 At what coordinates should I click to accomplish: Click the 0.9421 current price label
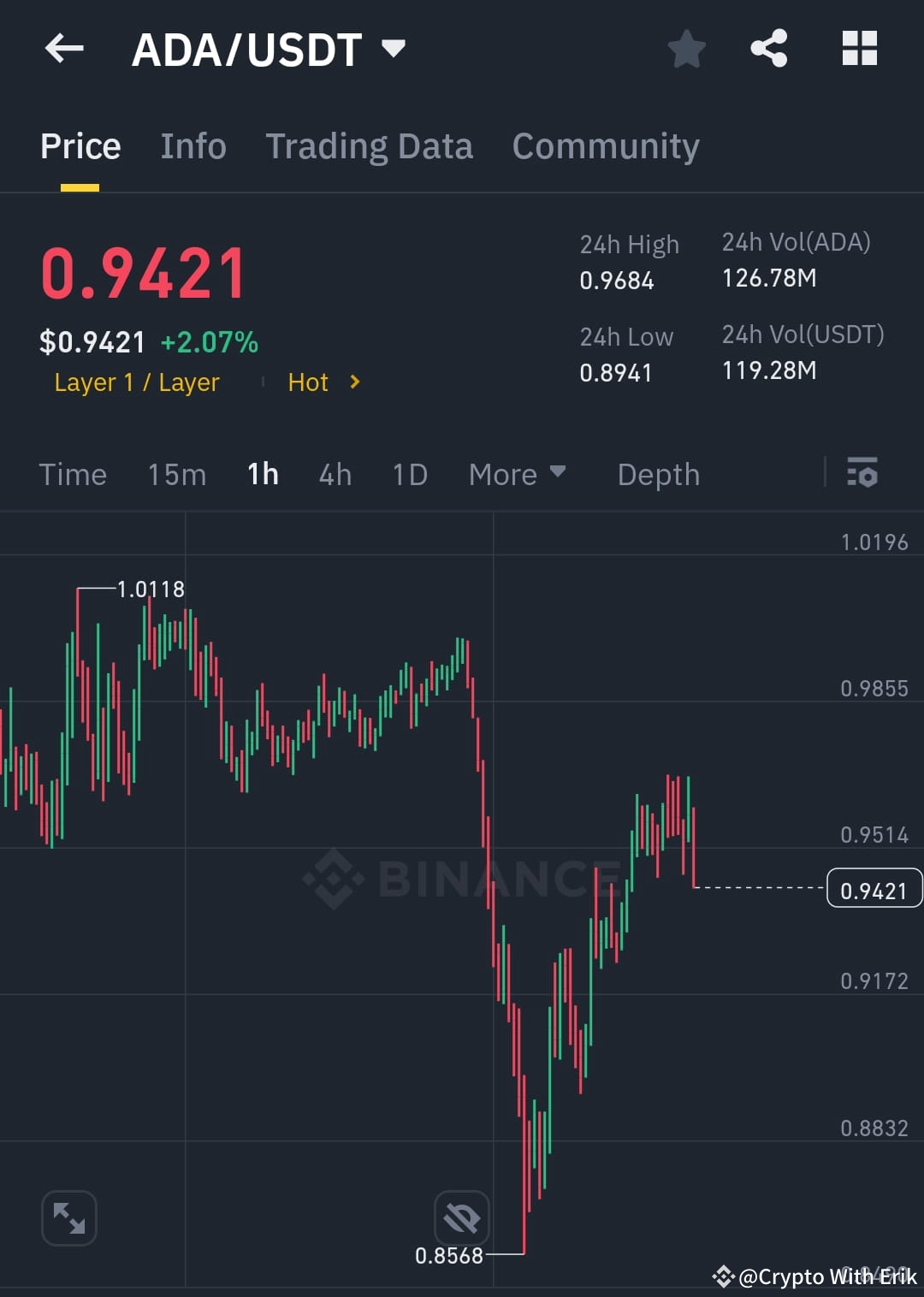click(874, 890)
